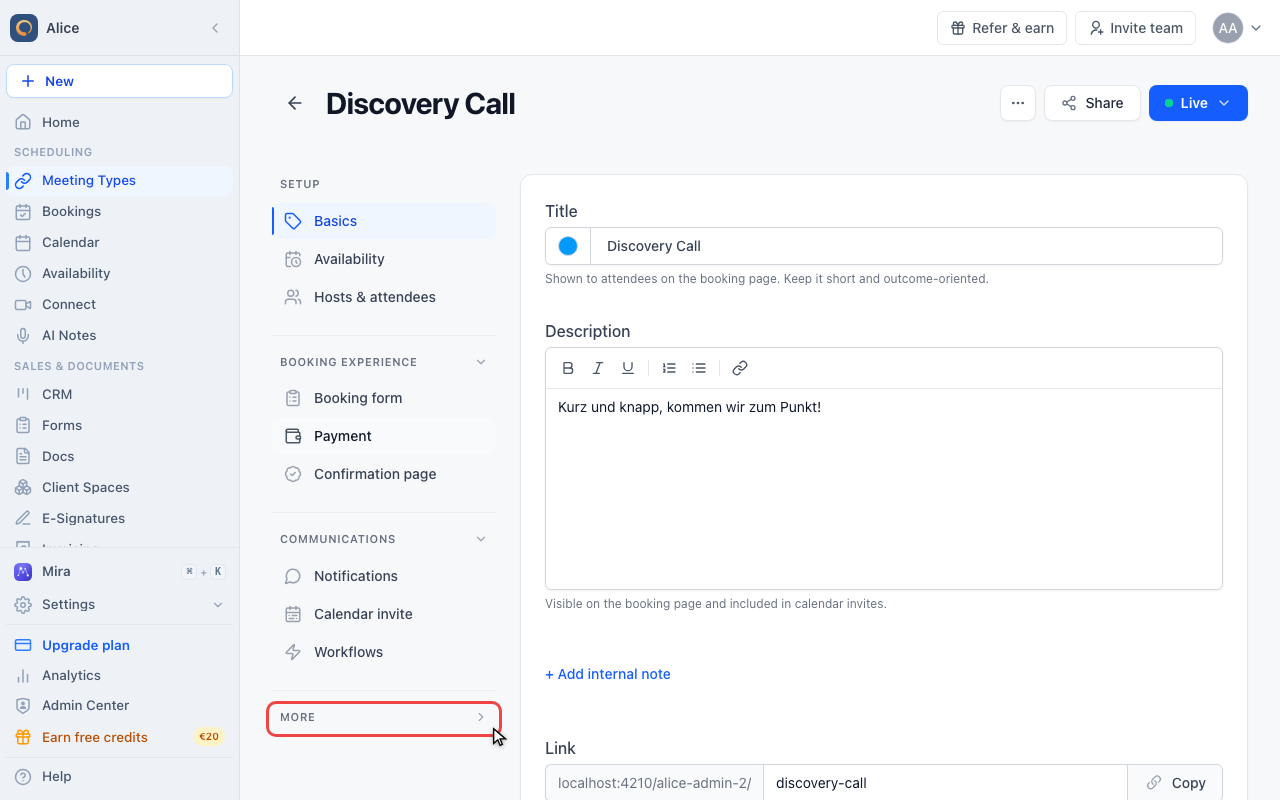Insert a numbered list in the description
The image size is (1280, 800).
[x=669, y=368]
